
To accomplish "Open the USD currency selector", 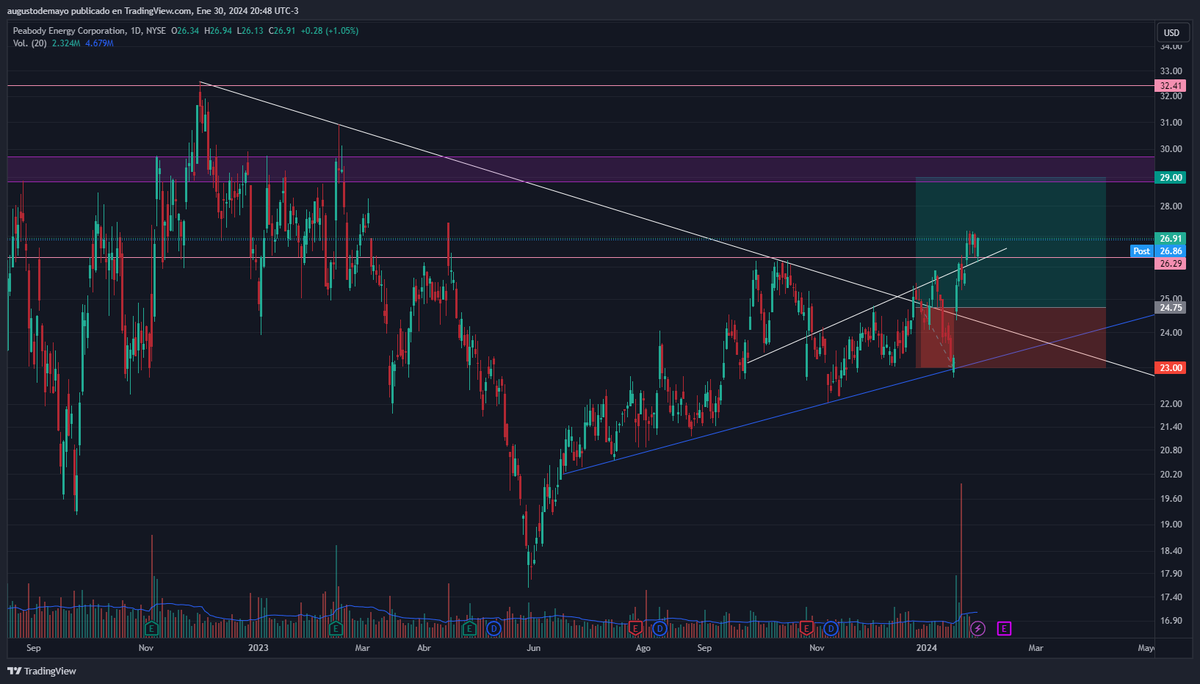I will pos(1171,32).
